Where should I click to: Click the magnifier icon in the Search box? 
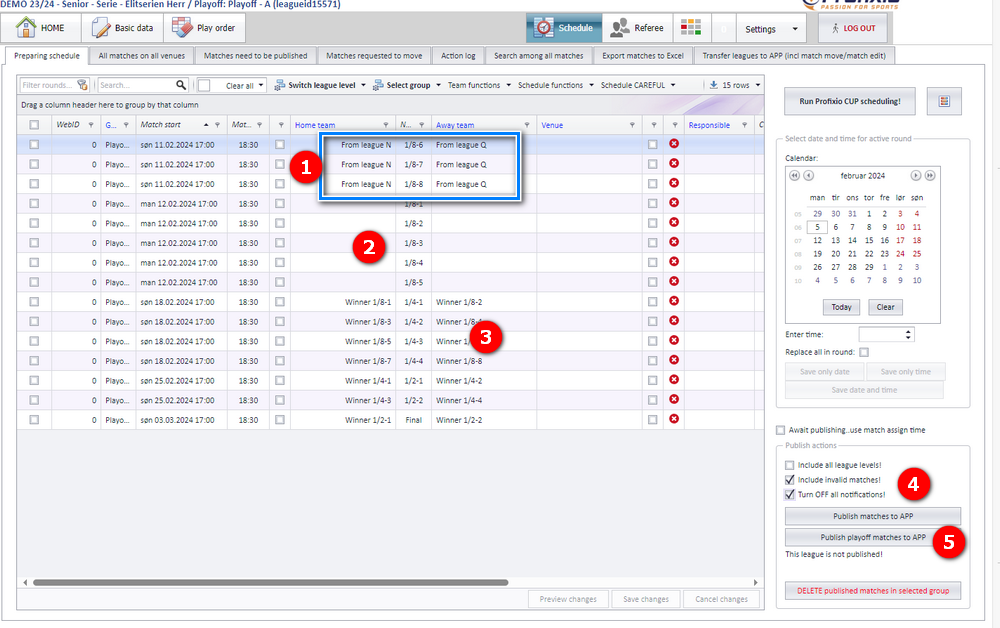click(x=181, y=85)
